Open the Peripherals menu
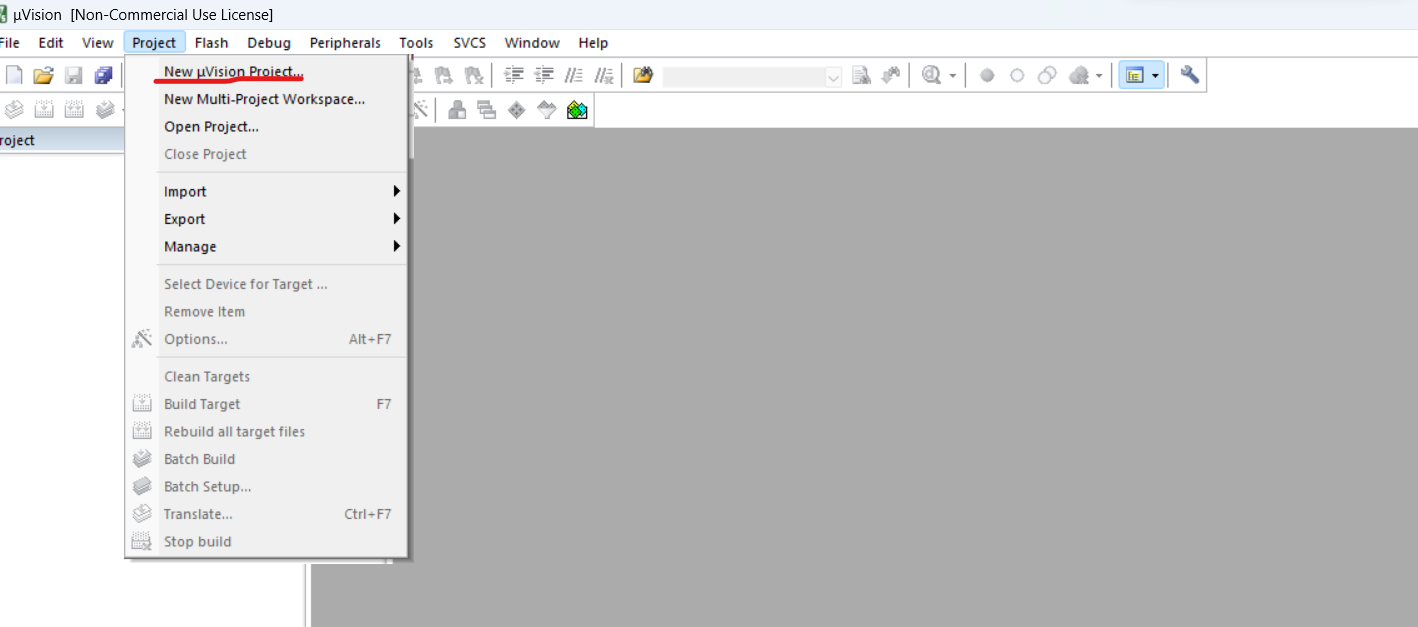The height and width of the screenshot is (627, 1418). pos(345,43)
